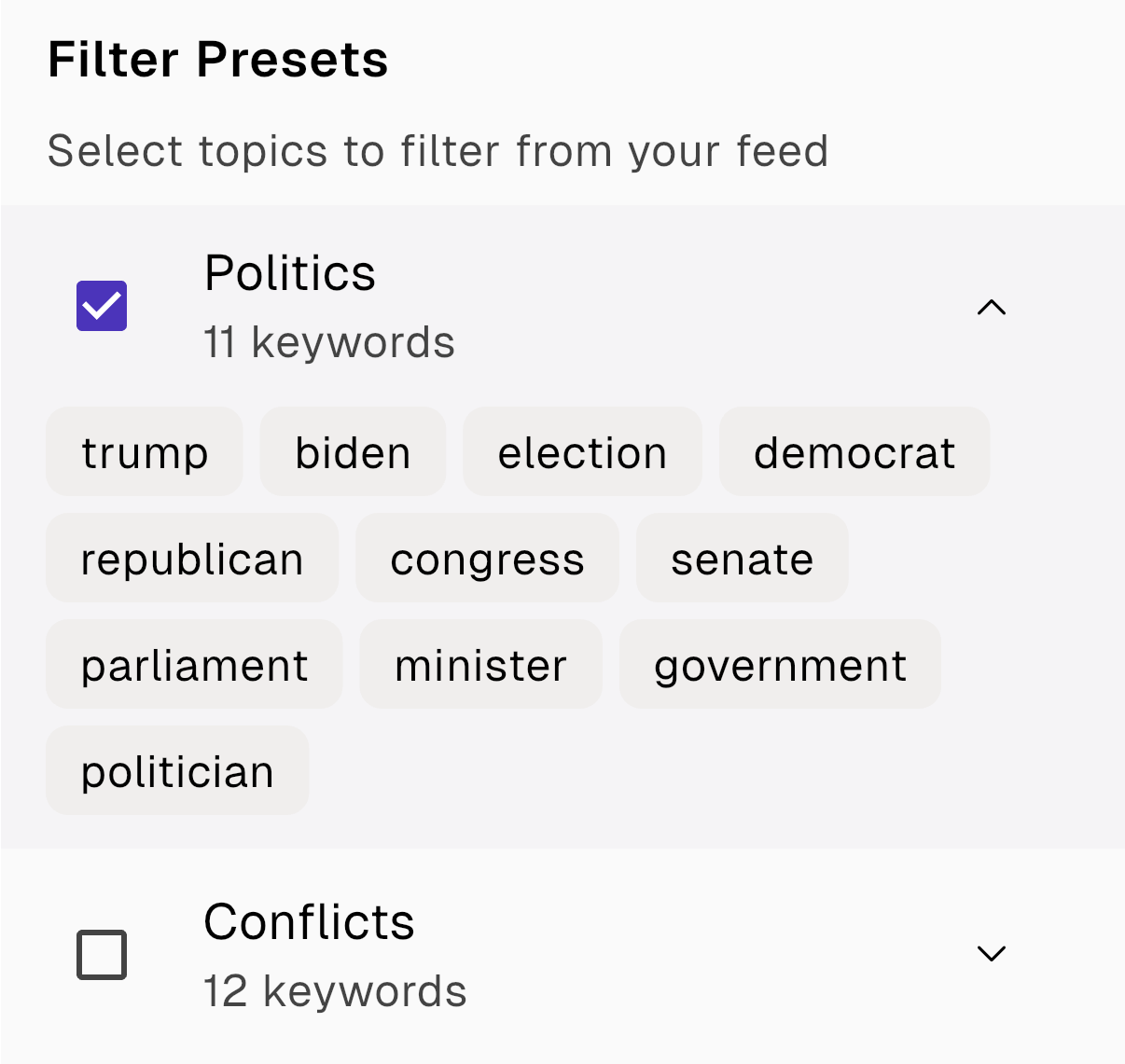Select the election keyword chip
Viewport: 1125px width, 1064px height.
pyautogui.click(x=582, y=451)
